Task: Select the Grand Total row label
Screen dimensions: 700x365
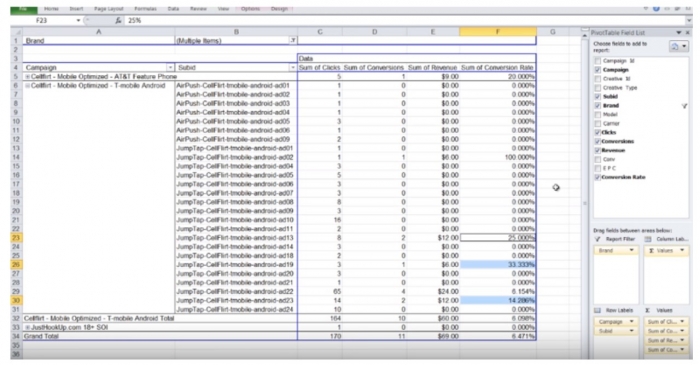Action: point(160,336)
